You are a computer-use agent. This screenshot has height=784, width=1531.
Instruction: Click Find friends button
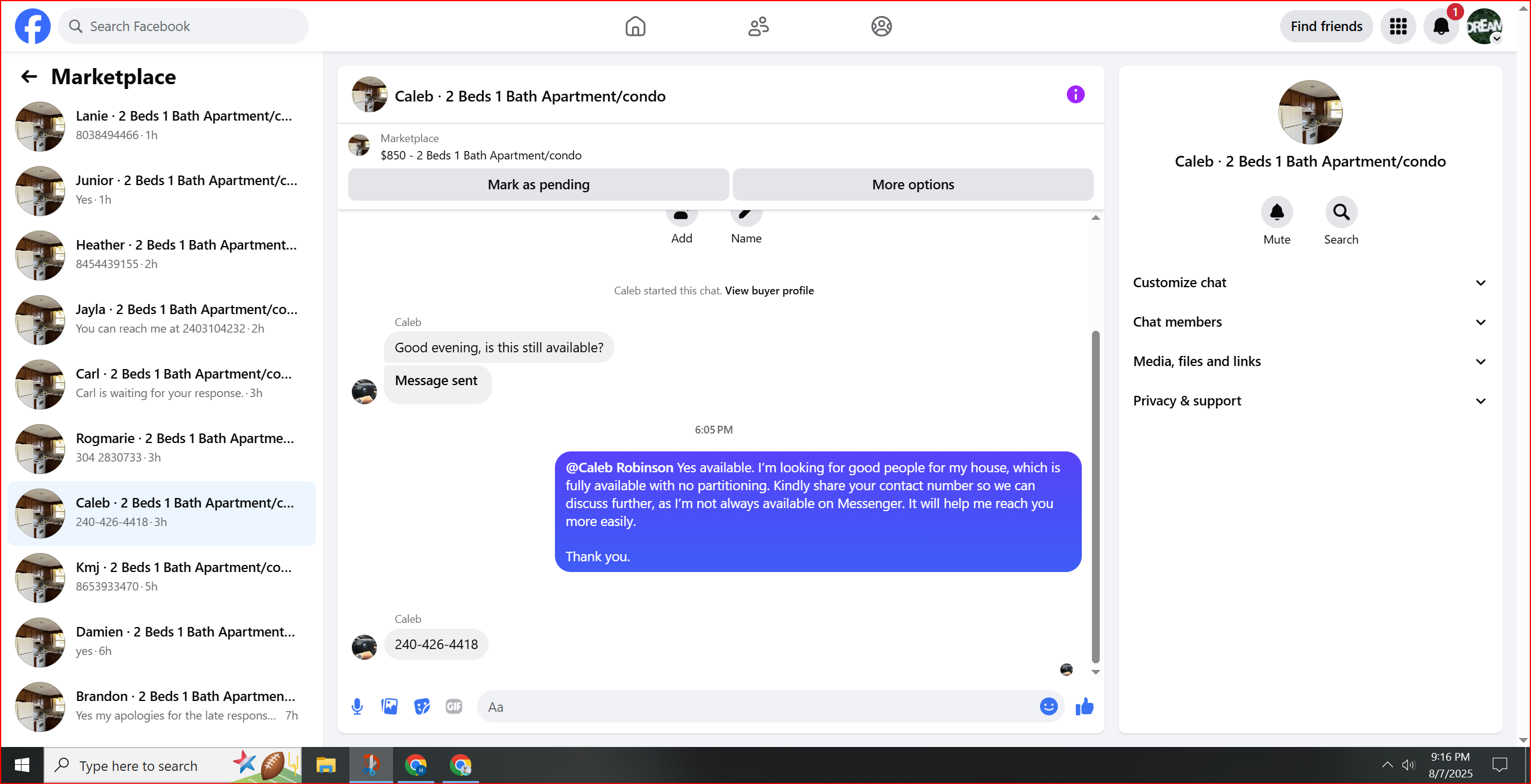(1326, 26)
